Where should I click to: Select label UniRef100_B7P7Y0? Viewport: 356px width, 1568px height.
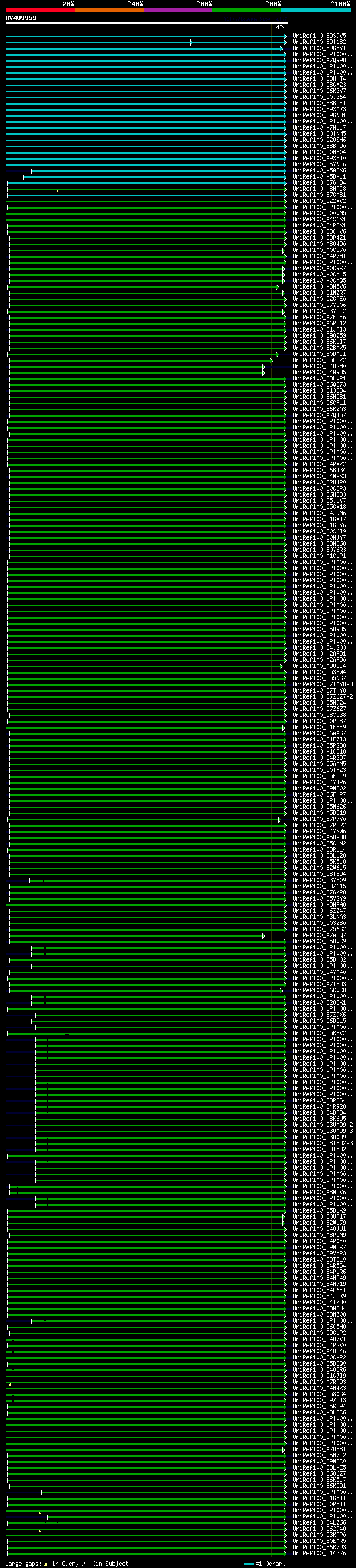click(319, 819)
